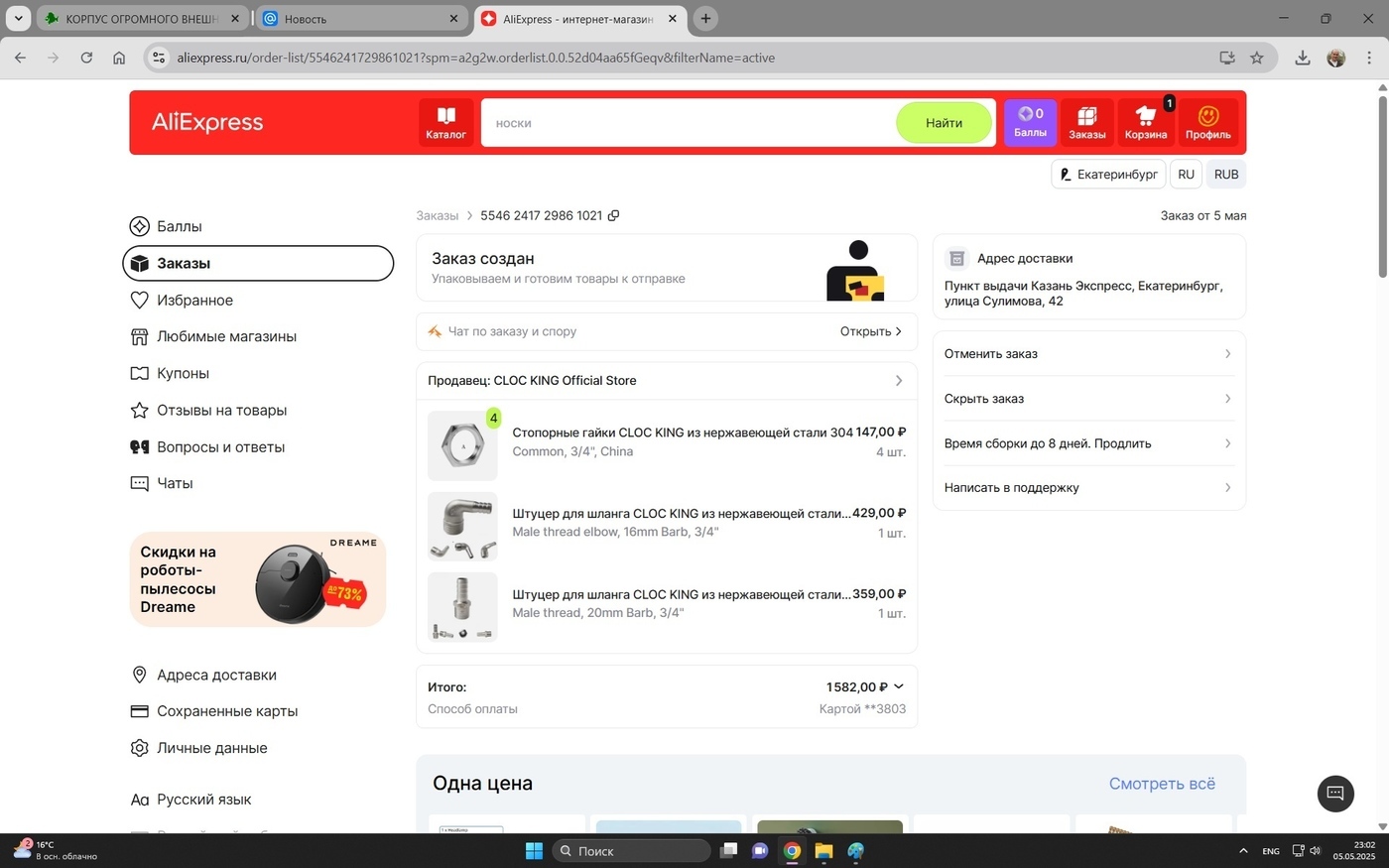This screenshot has width=1389, height=868.
Task: Switch to КОРПУС ОГРОМНОГО browser tab
Action: click(143, 19)
